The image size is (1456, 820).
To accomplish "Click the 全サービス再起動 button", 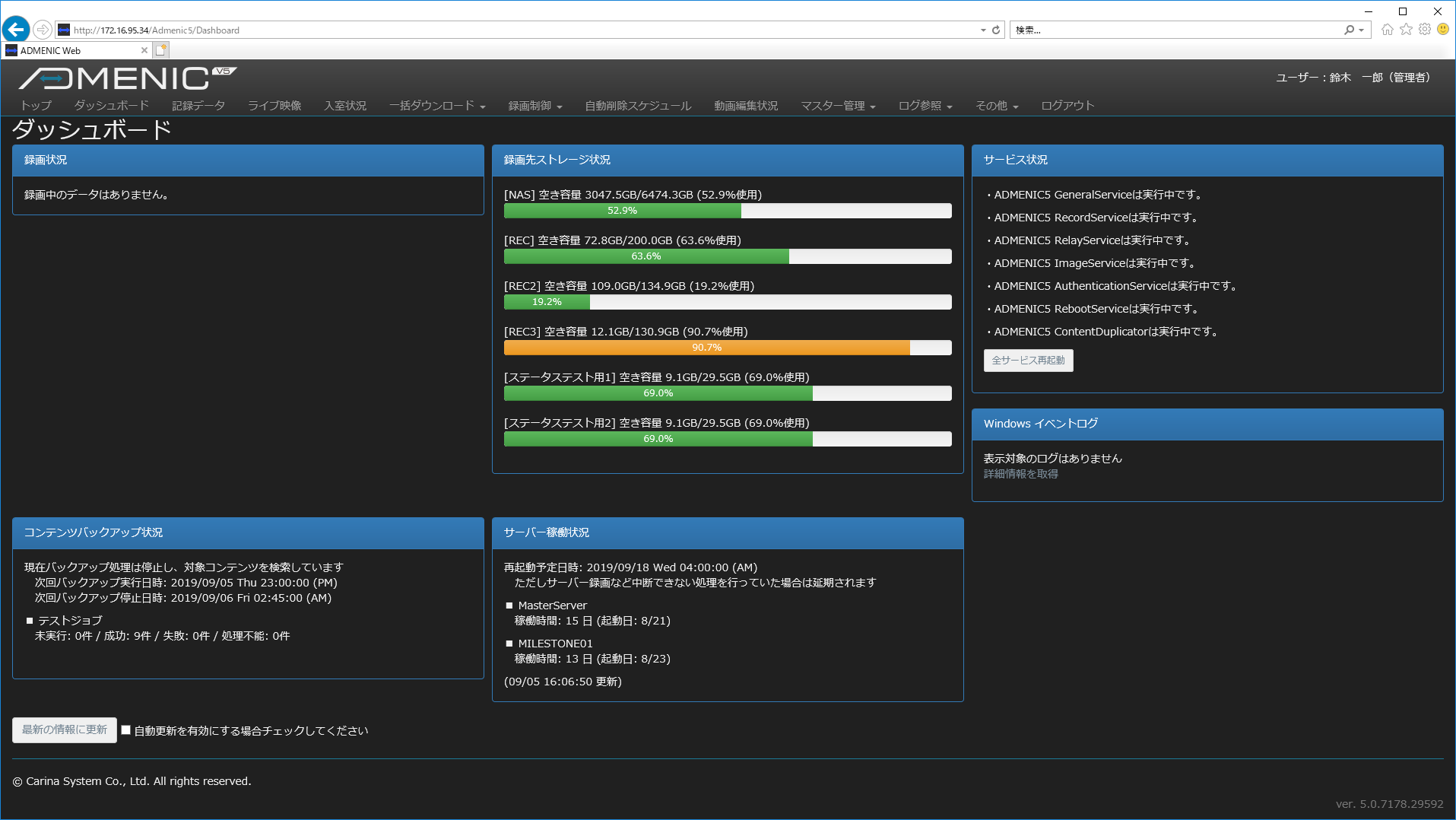I will coord(1028,361).
